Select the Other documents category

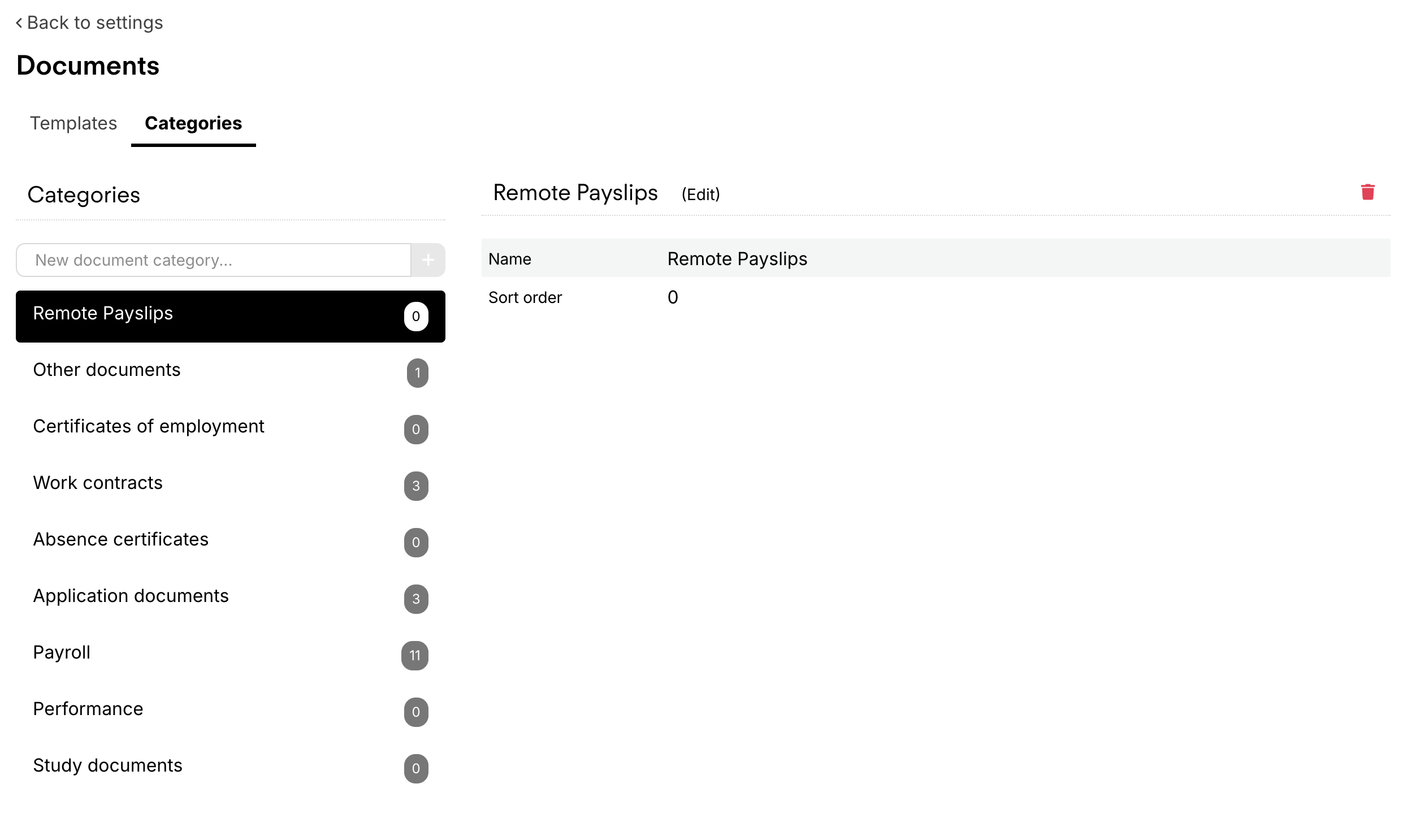tap(230, 373)
